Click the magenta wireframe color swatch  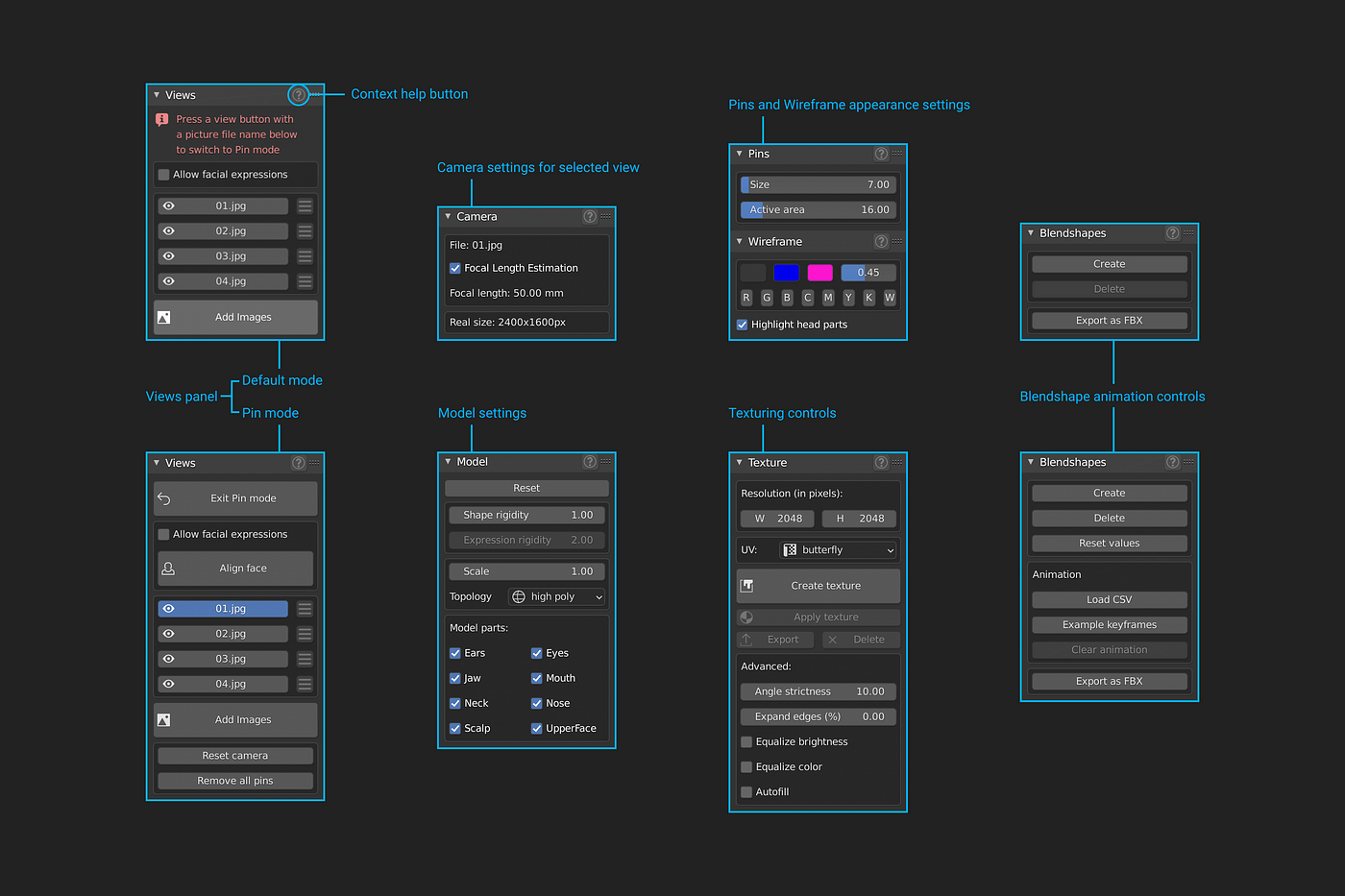[x=820, y=273]
